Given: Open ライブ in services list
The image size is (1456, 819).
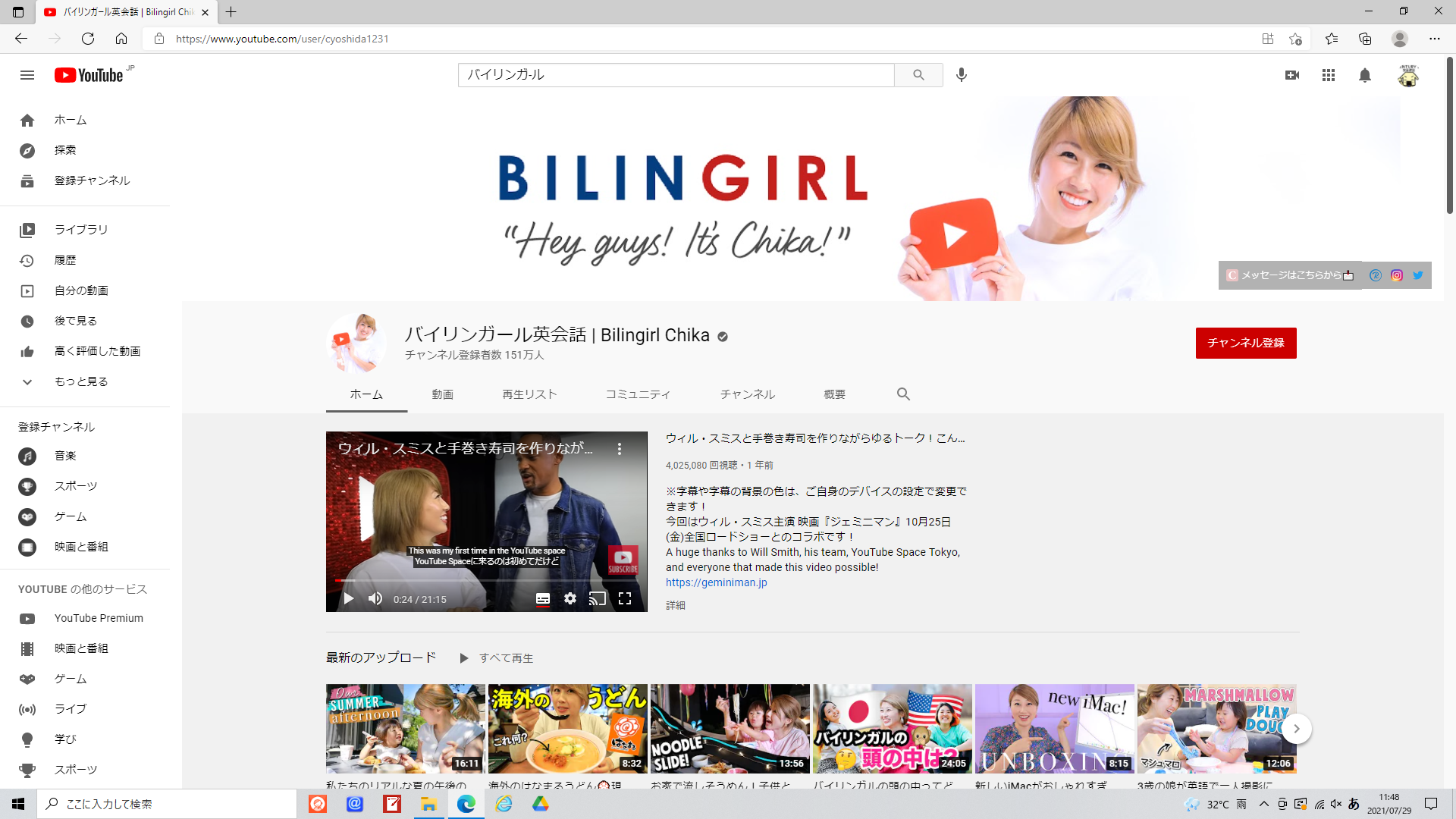Looking at the screenshot, I should pyautogui.click(x=85, y=709).
